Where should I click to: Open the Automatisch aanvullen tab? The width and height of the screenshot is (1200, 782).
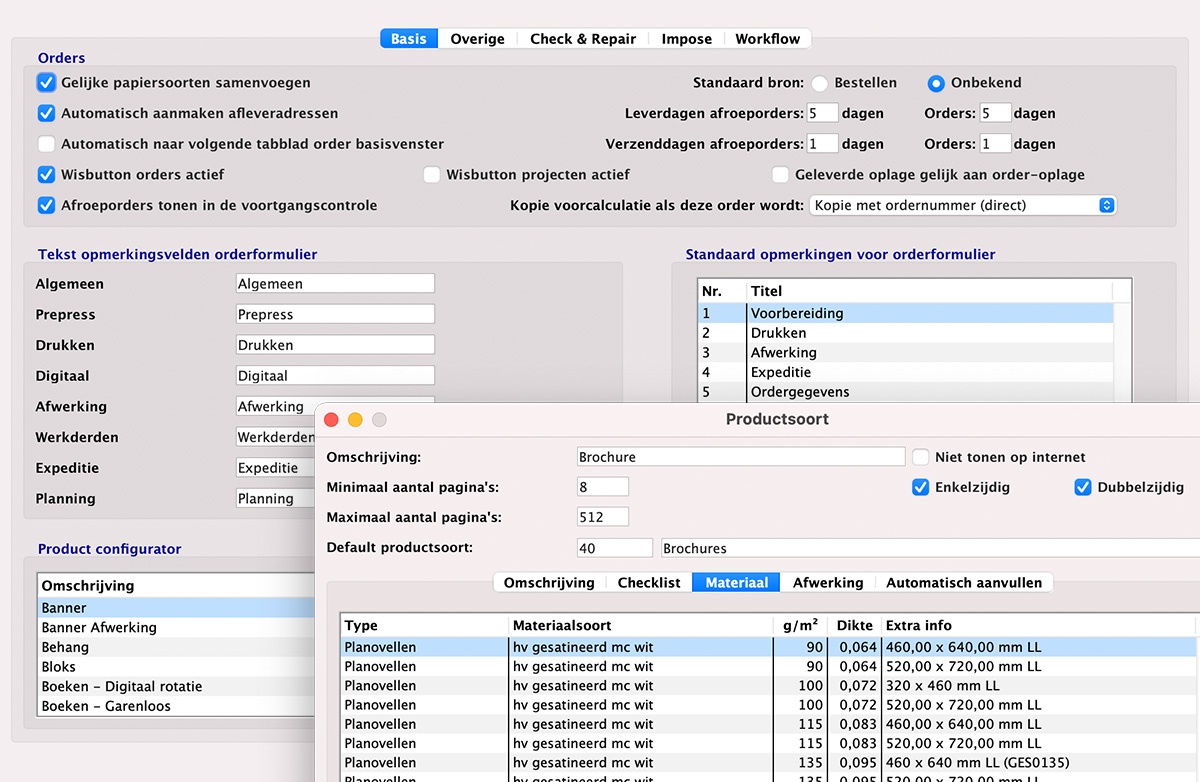964,582
